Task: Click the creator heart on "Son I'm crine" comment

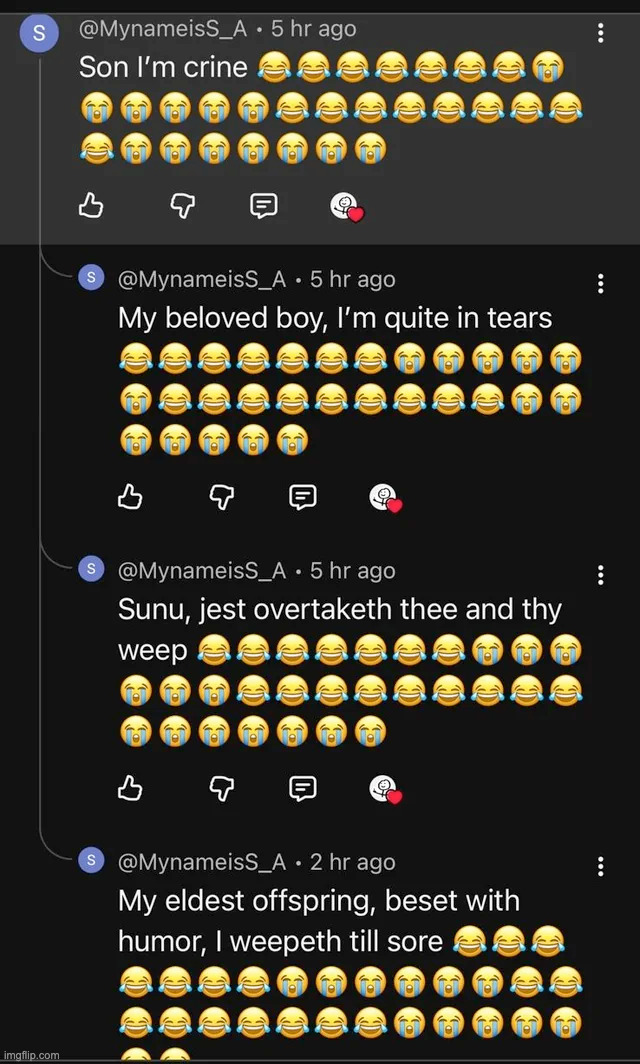Action: click(346, 207)
